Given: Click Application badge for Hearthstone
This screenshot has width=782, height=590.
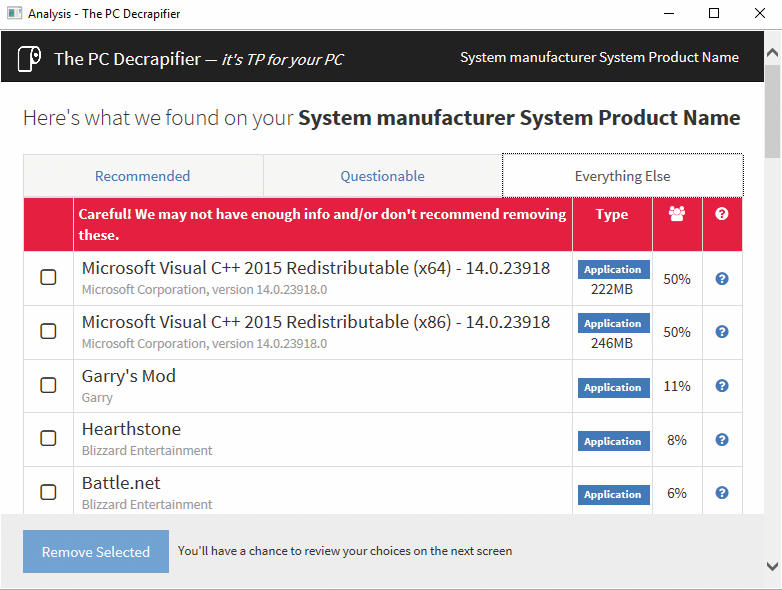Looking at the screenshot, I should pyautogui.click(x=613, y=441).
